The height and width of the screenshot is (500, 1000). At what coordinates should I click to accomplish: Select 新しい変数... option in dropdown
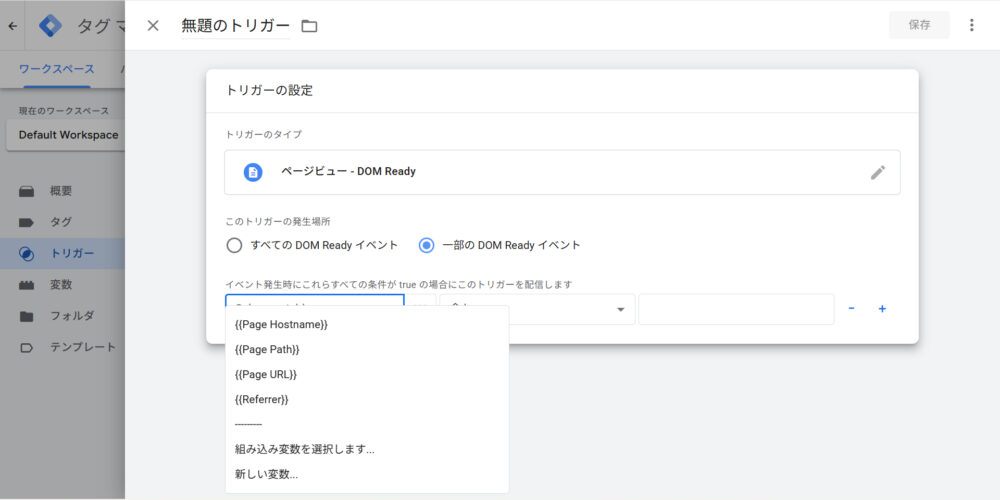pyautogui.click(x=266, y=475)
